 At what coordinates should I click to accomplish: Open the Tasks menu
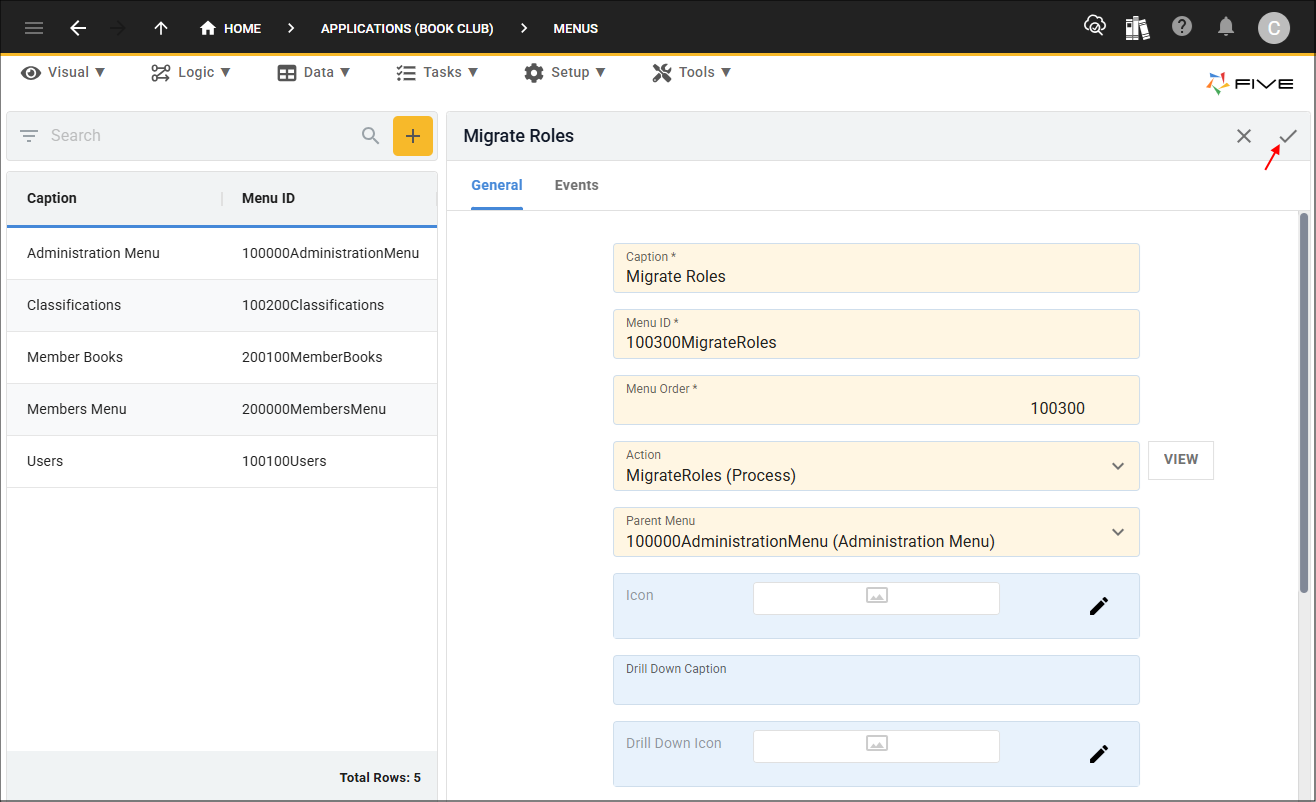tap(437, 72)
